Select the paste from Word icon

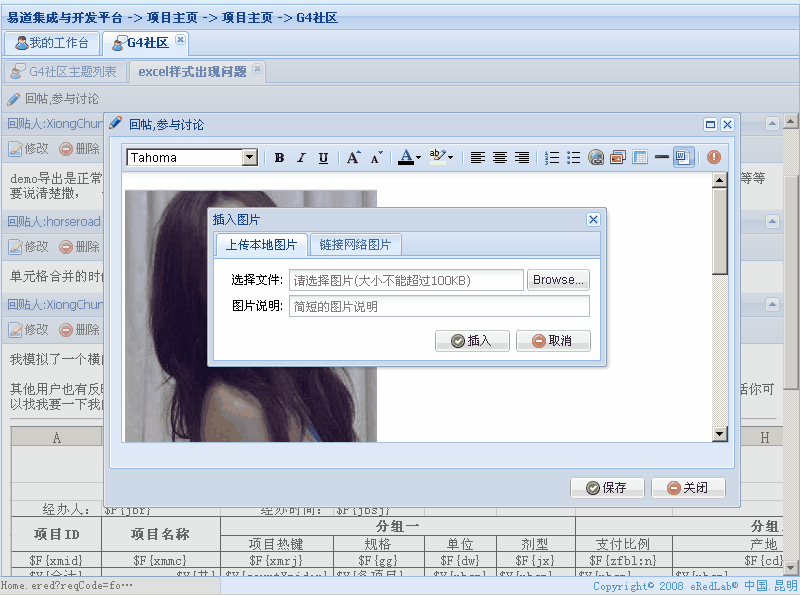click(683, 157)
